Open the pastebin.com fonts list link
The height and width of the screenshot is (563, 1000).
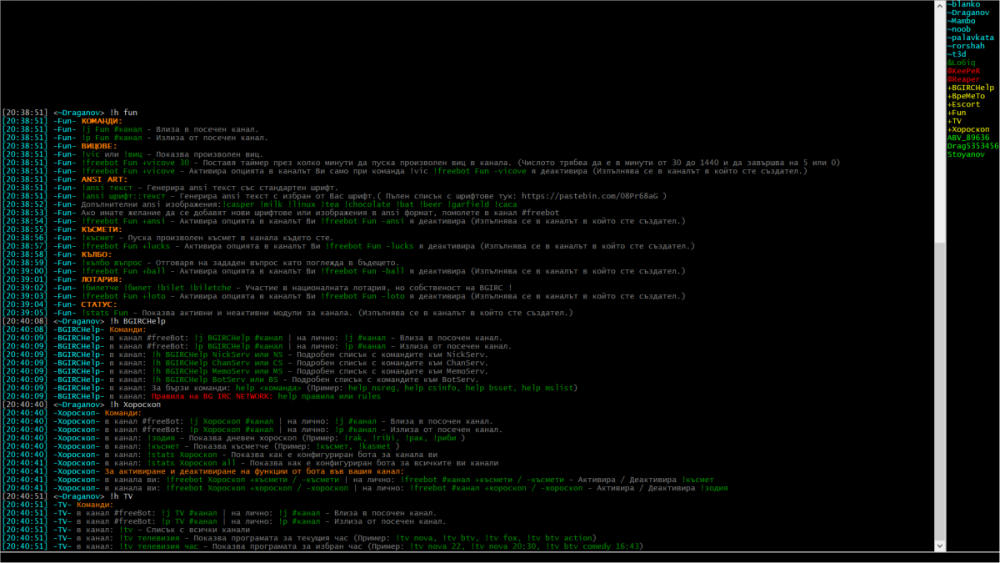point(591,196)
